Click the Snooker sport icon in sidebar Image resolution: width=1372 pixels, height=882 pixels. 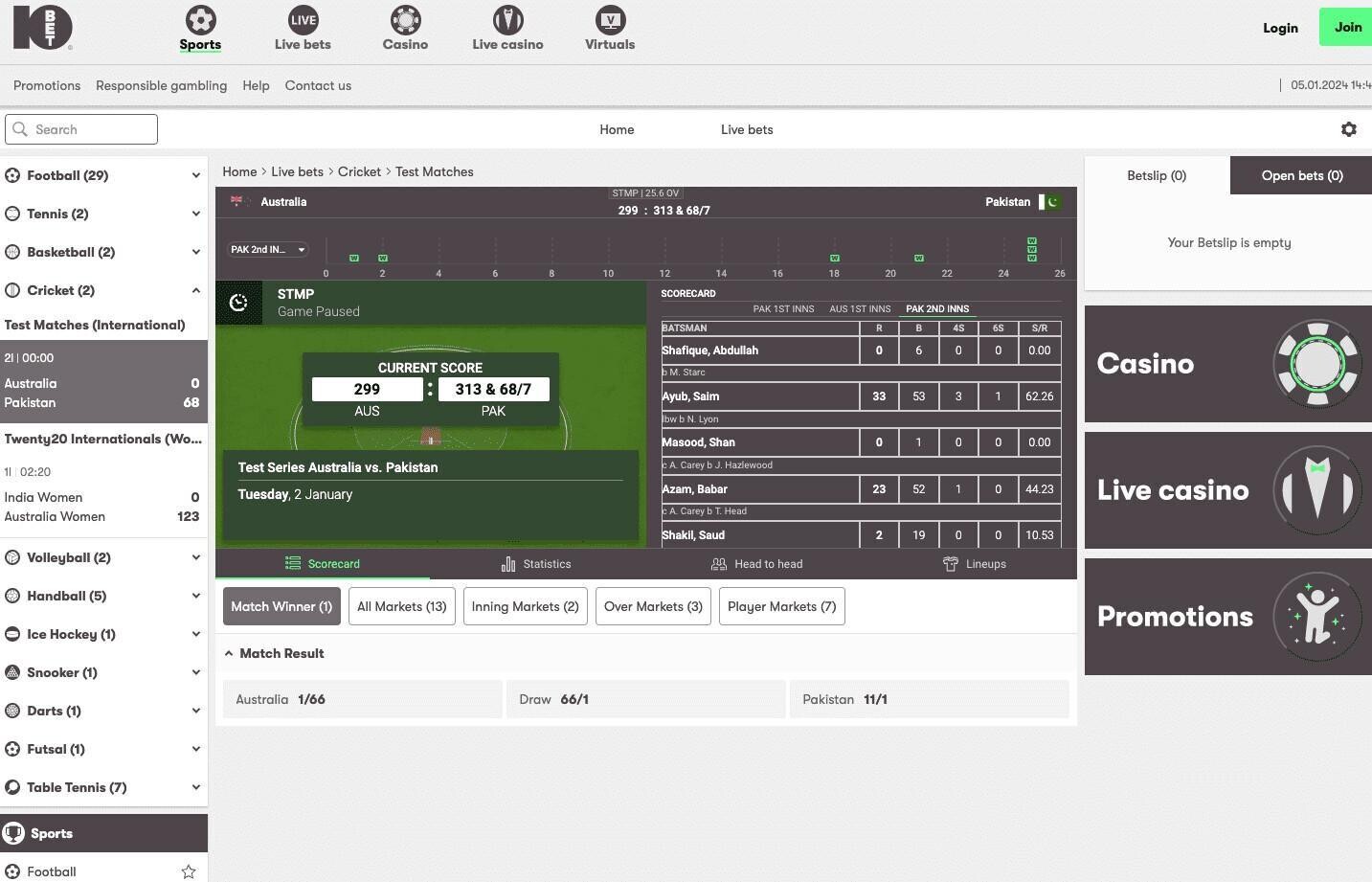tap(12, 672)
